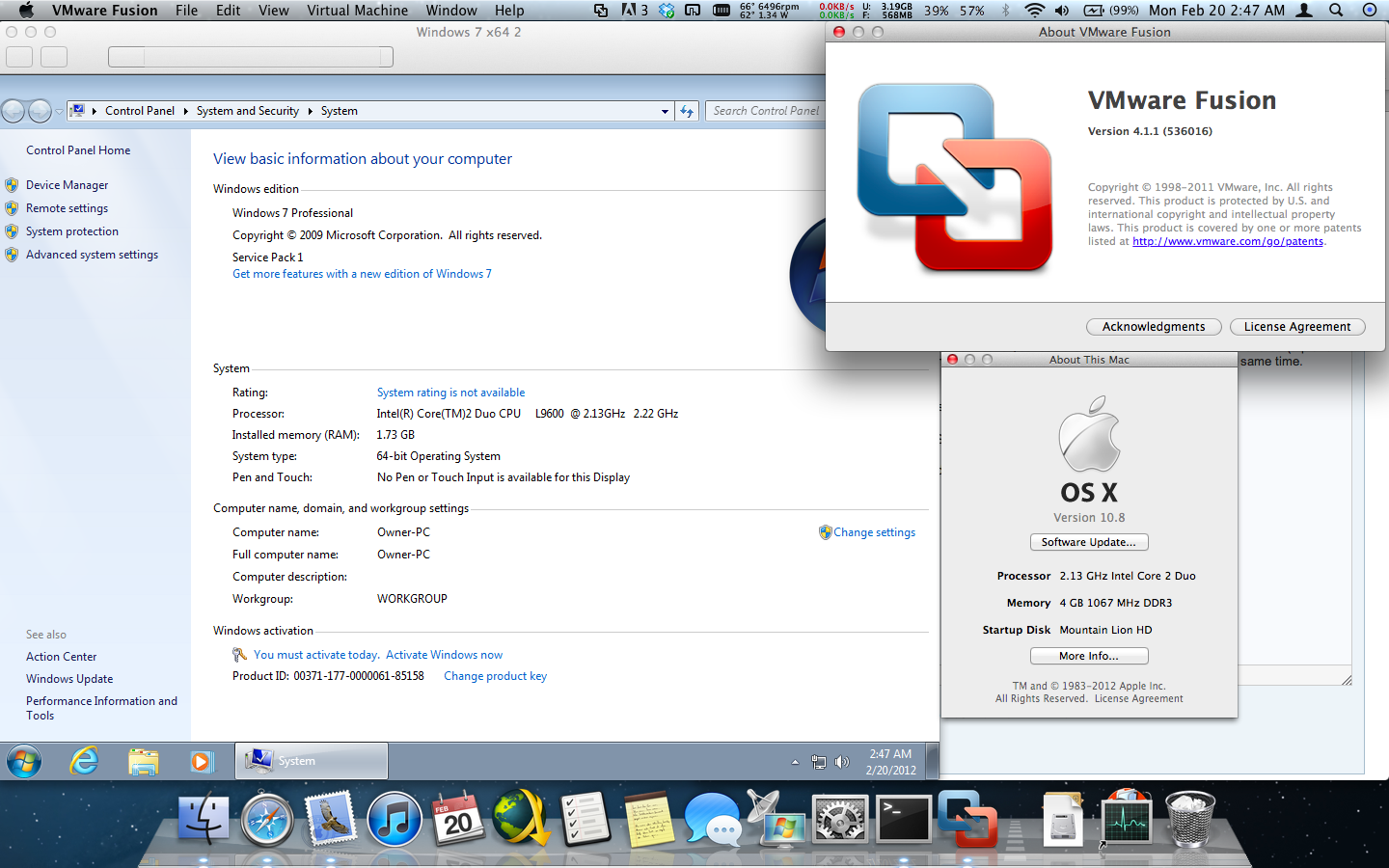Open the Window menu

[x=451, y=10]
